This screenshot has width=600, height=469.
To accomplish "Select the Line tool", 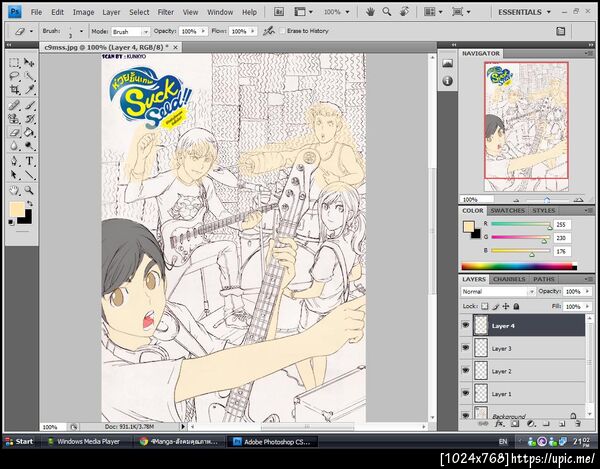I will [29, 175].
